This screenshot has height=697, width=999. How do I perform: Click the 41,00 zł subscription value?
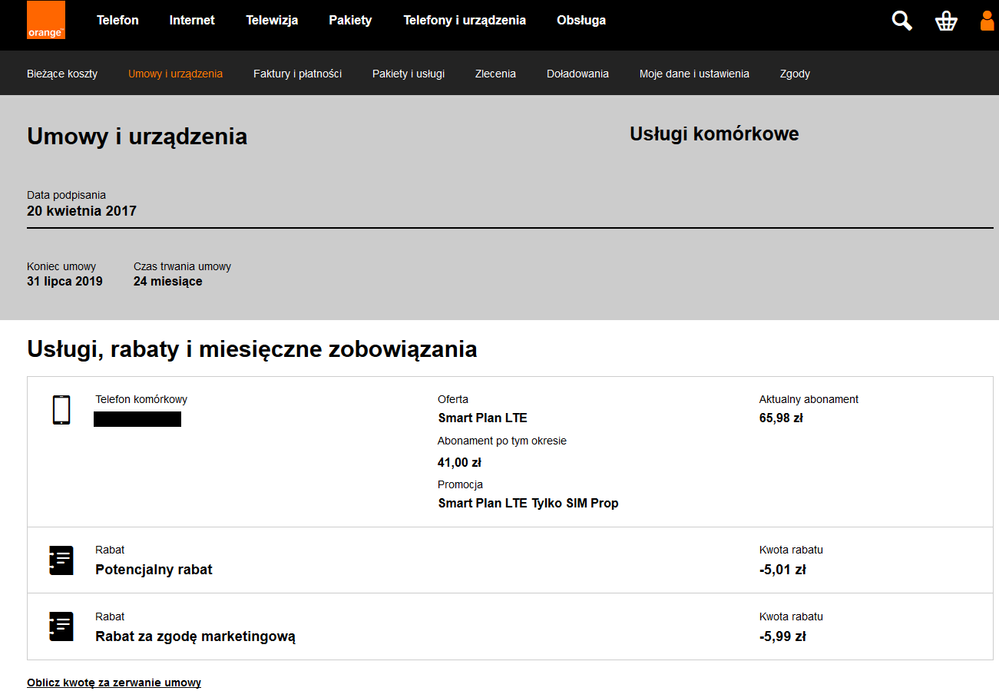459,463
